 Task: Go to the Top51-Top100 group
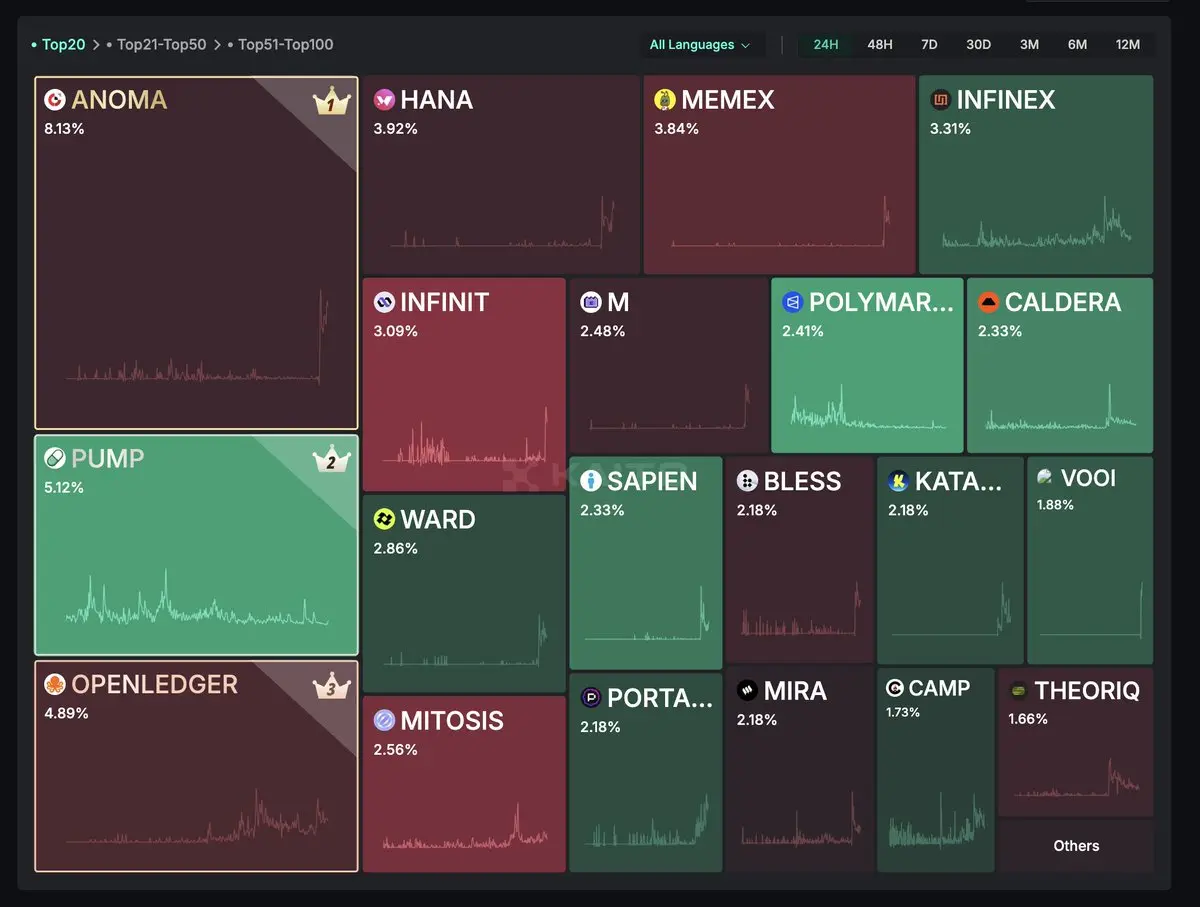pyautogui.click(x=286, y=45)
